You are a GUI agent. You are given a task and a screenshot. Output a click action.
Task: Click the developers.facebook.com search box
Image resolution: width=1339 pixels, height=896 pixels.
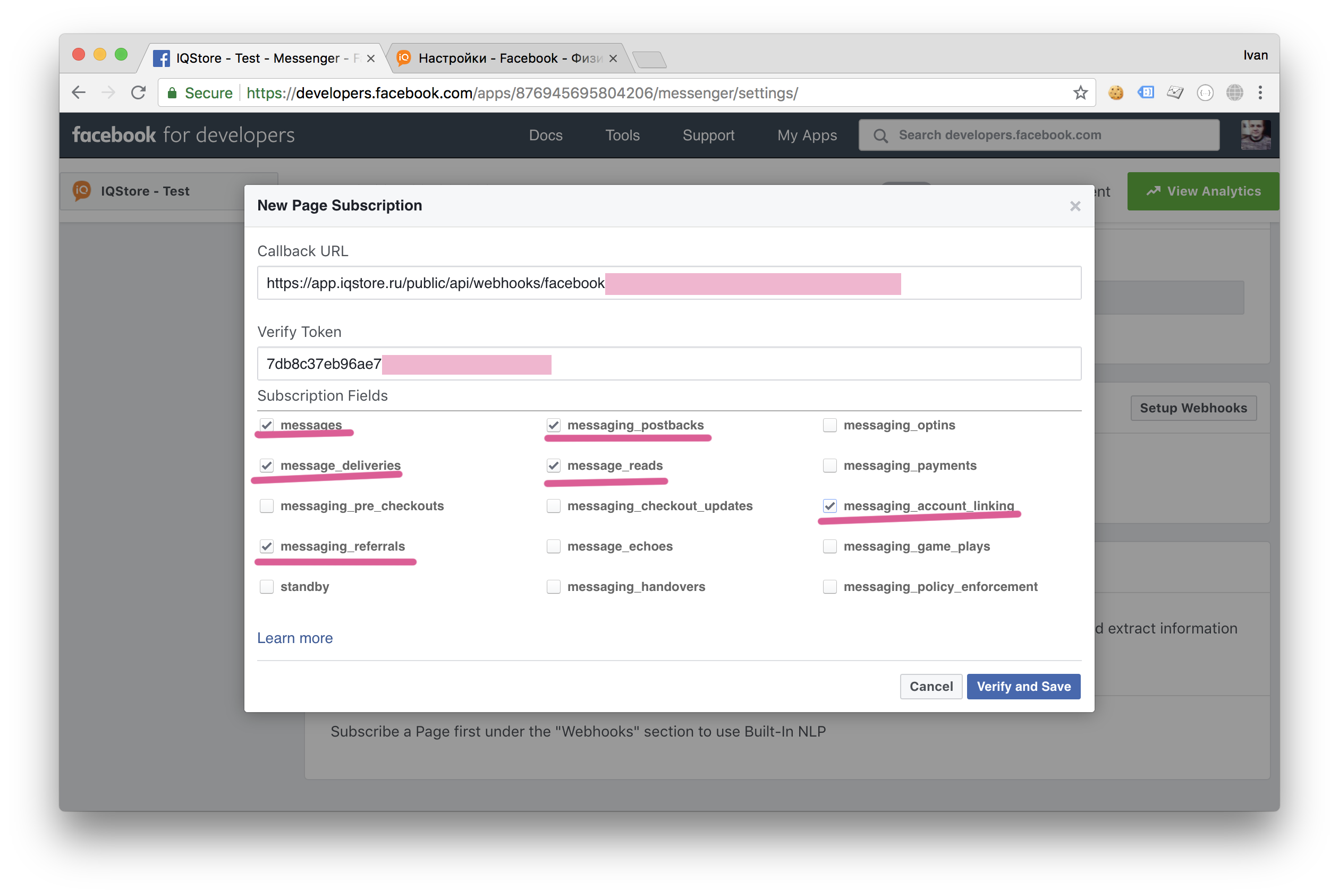tap(1039, 136)
